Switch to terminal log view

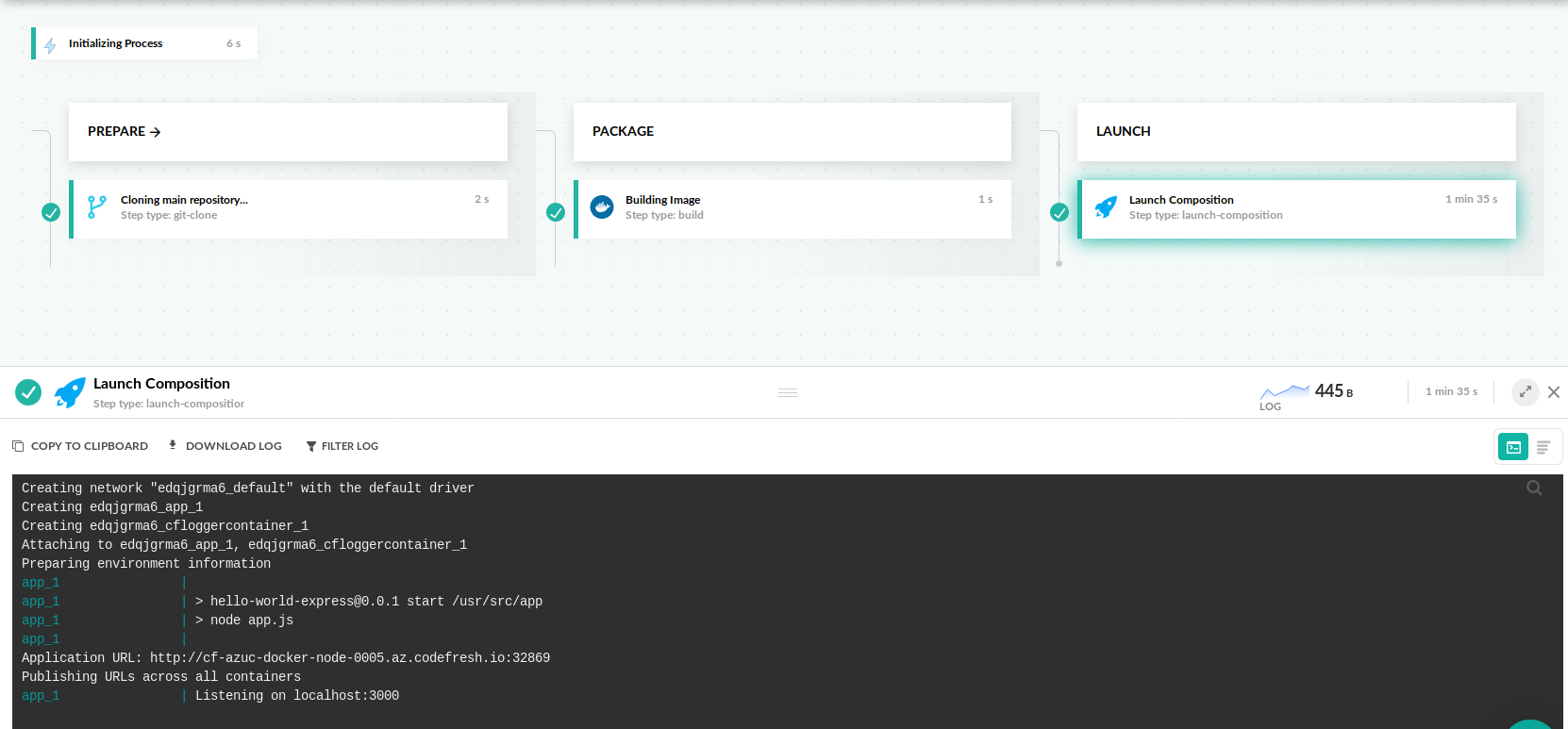tap(1513, 447)
